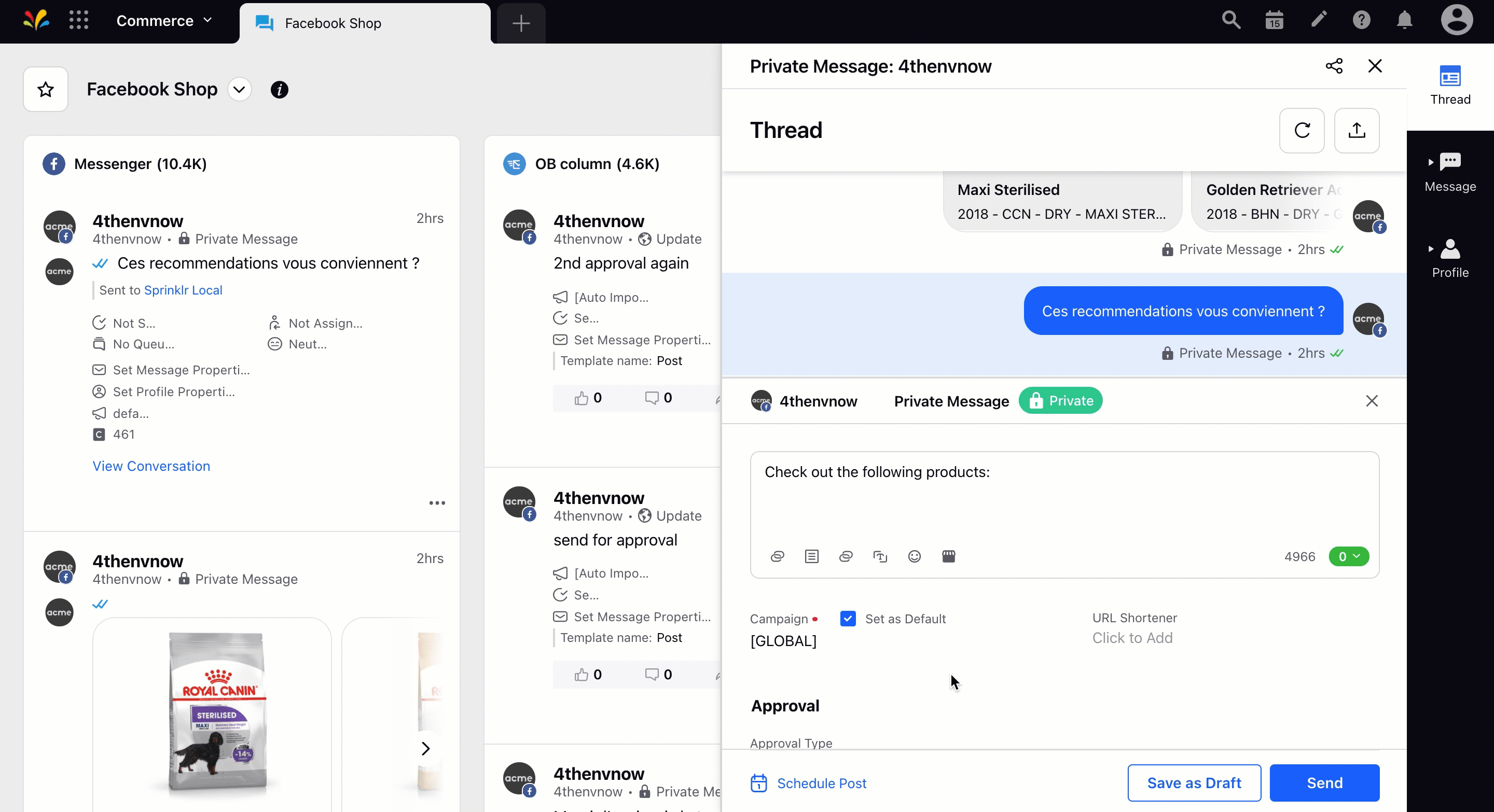Viewport: 1494px width, 812px height.
Task: Open the Thread side tab
Action: point(1450,86)
